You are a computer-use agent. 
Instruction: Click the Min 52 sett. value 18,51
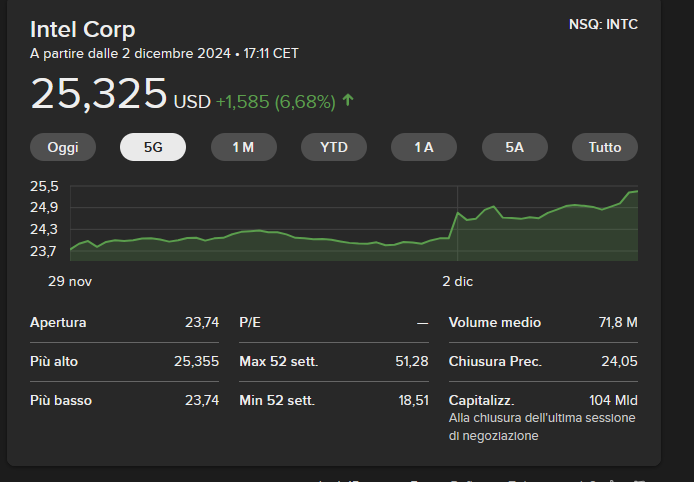[413, 401]
